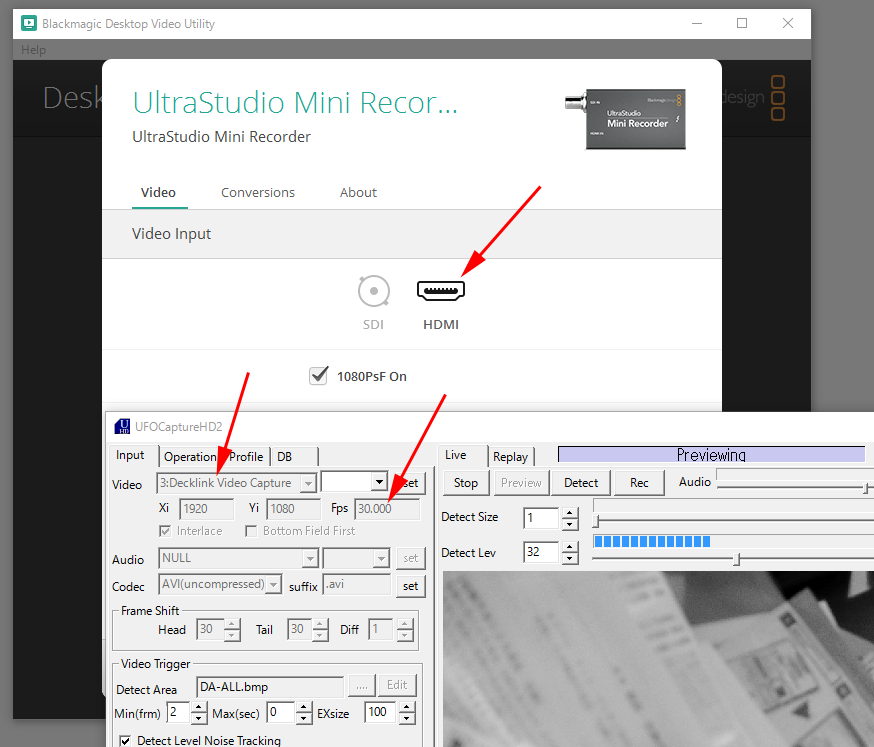Image resolution: width=874 pixels, height=747 pixels.
Task: Click the Stop button
Action: tap(466, 483)
